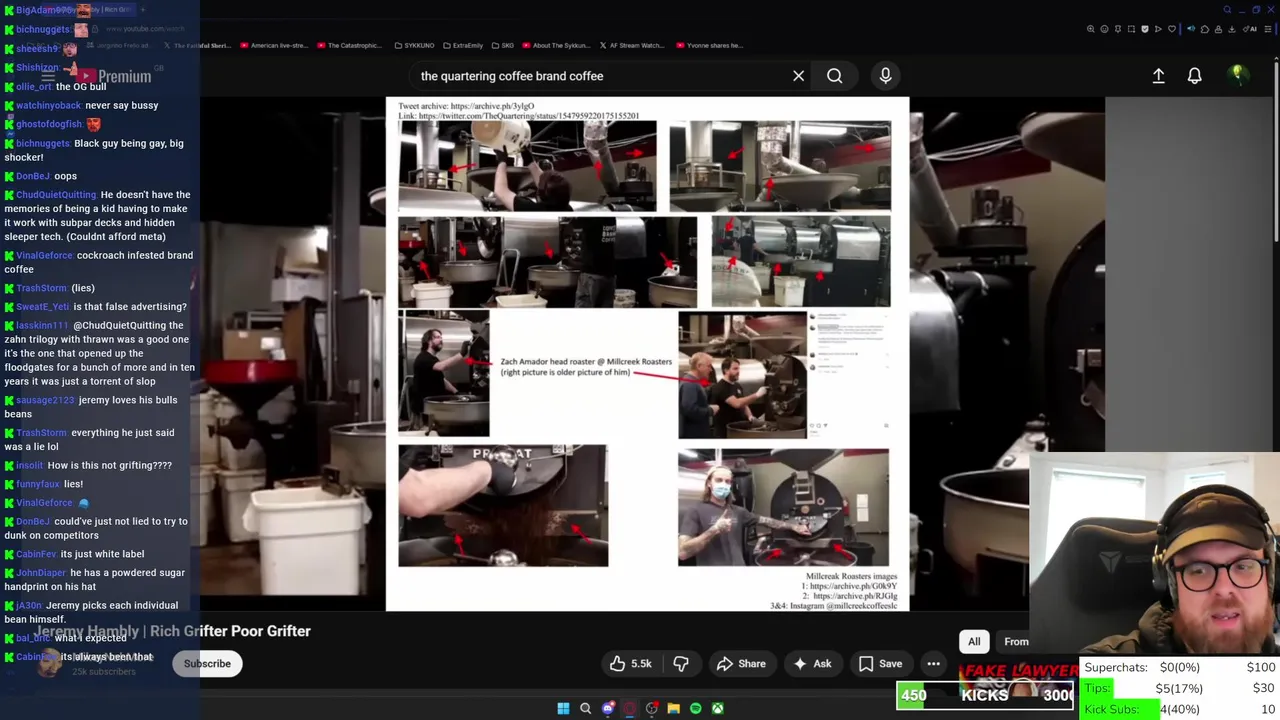Open the emoji smiley icon in address bar
Image resolution: width=1280 pixels, height=720 pixels.
pos(1105,29)
